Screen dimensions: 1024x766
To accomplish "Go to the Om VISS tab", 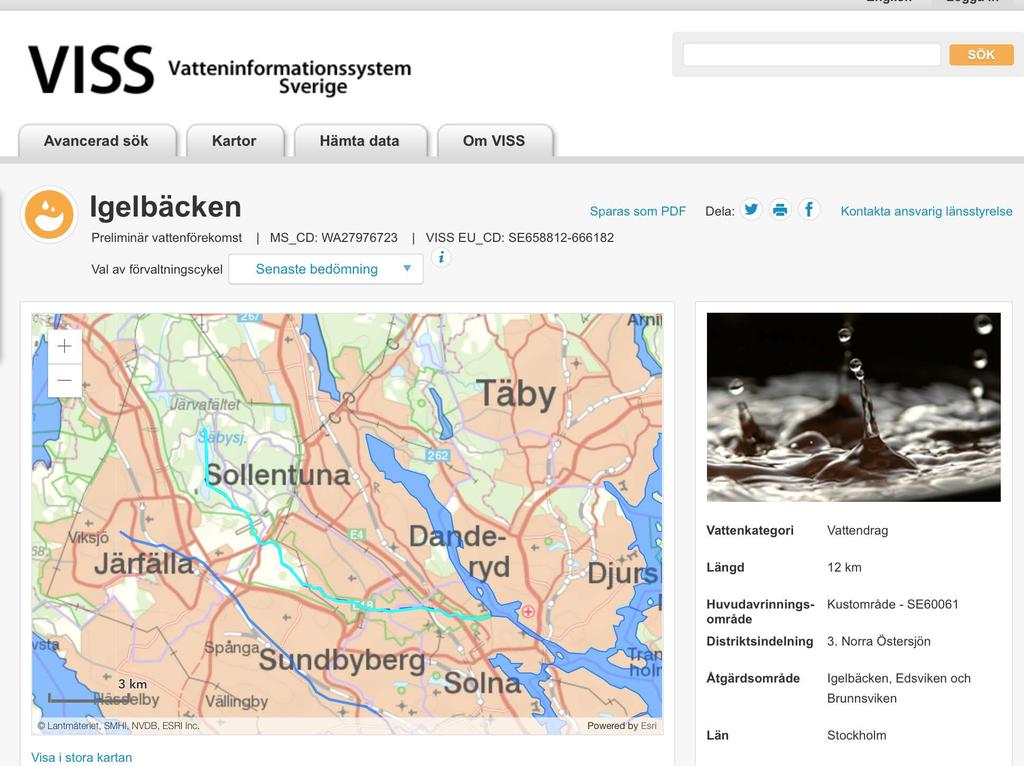I will coord(494,141).
